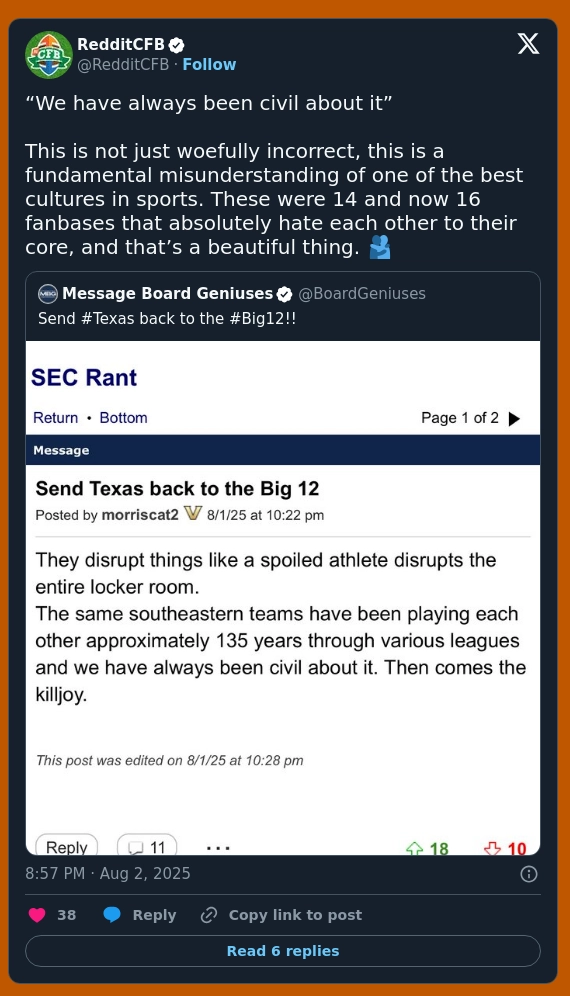
Task: Click the Message Board Geniuses avatar
Action: [48, 293]
